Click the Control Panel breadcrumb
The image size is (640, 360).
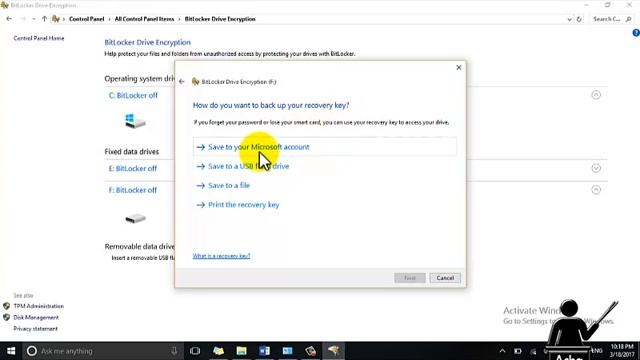[87, 19]
